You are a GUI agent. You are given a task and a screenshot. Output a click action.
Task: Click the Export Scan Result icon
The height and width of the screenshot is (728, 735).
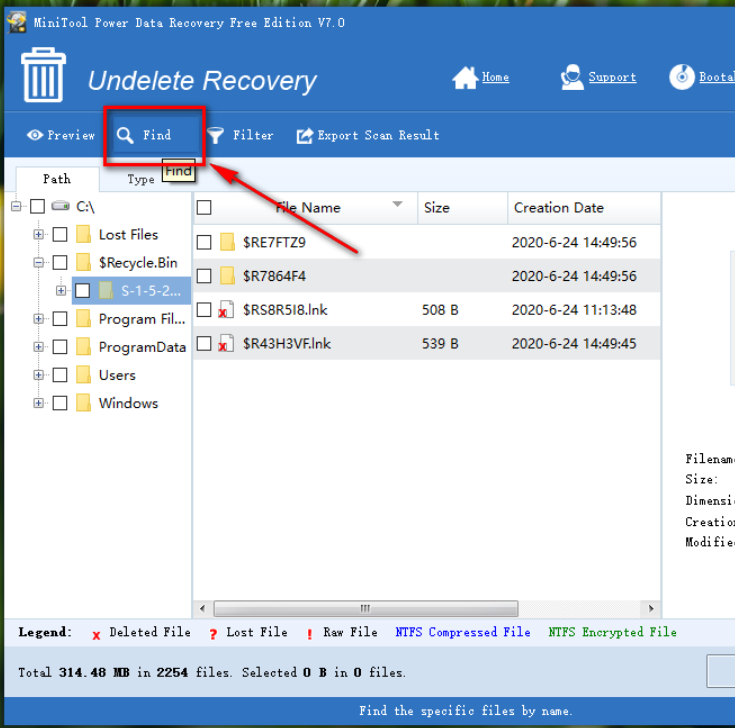pos(305,135)
